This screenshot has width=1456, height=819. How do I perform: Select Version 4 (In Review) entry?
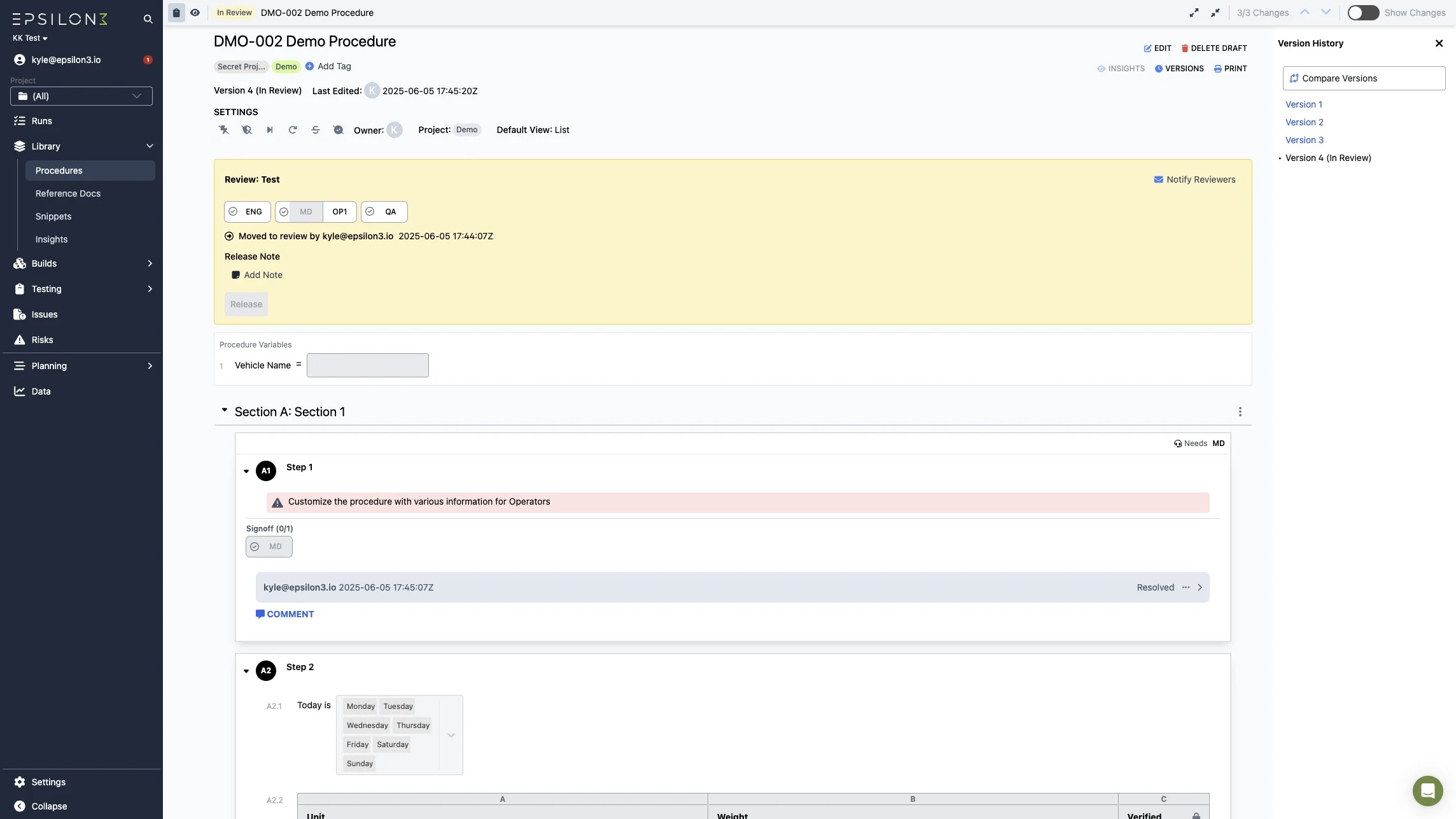(x=1328, y=158)
